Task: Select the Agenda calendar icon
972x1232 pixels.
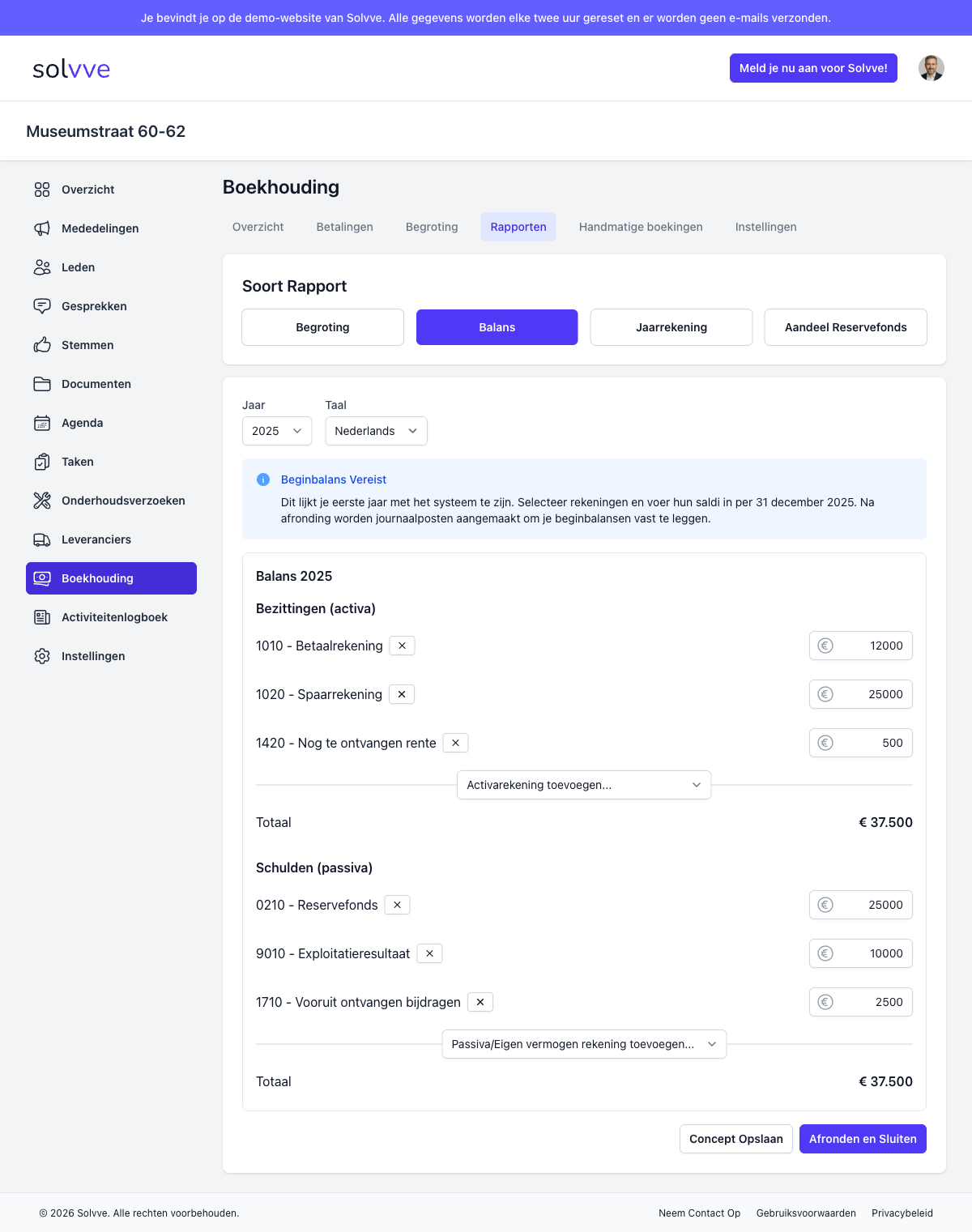Action: 42,423
